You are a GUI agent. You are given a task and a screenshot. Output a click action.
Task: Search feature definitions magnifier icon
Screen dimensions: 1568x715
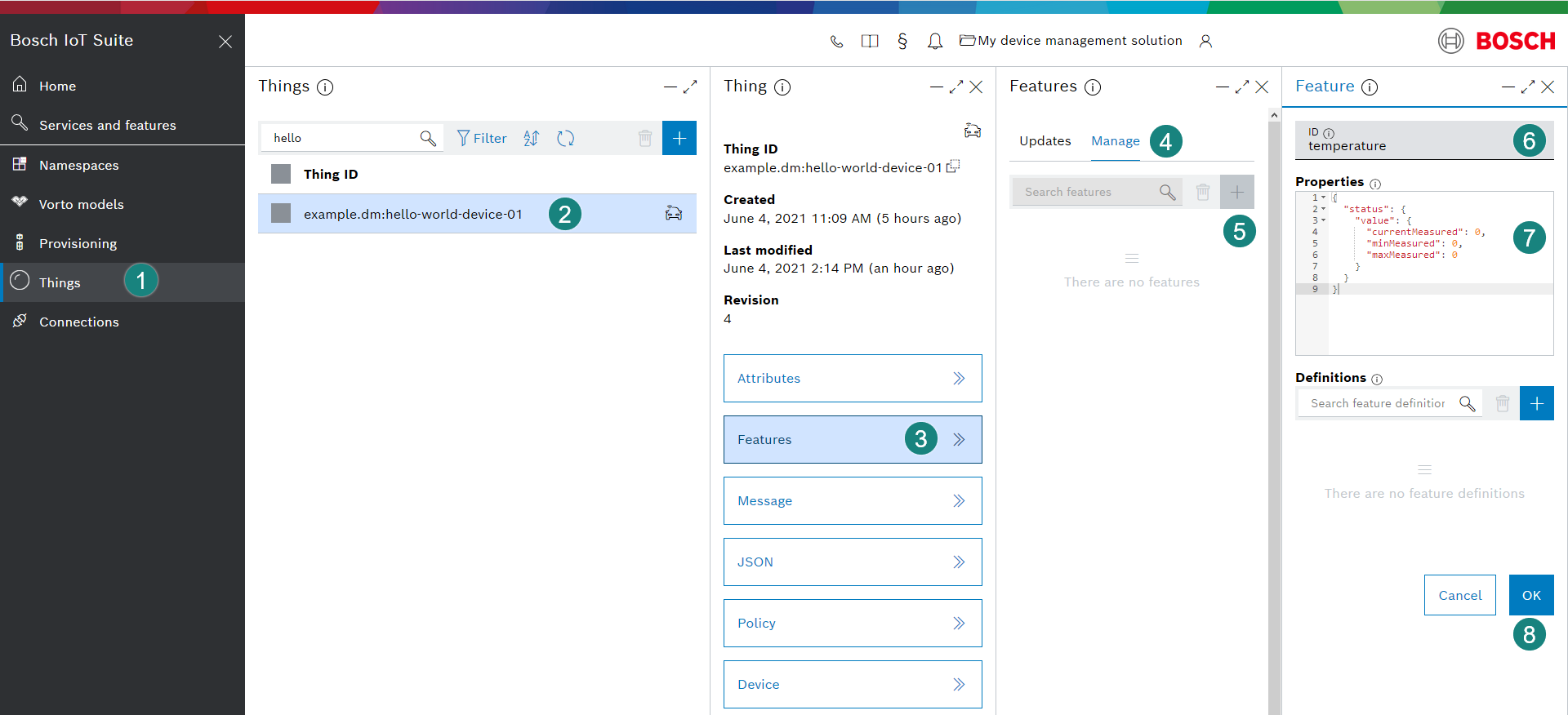(x=1468, y=403)
